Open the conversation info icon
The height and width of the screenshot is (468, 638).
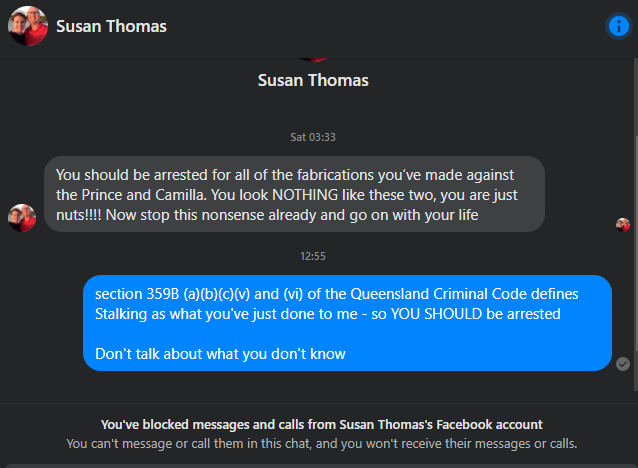coord(618,26)
